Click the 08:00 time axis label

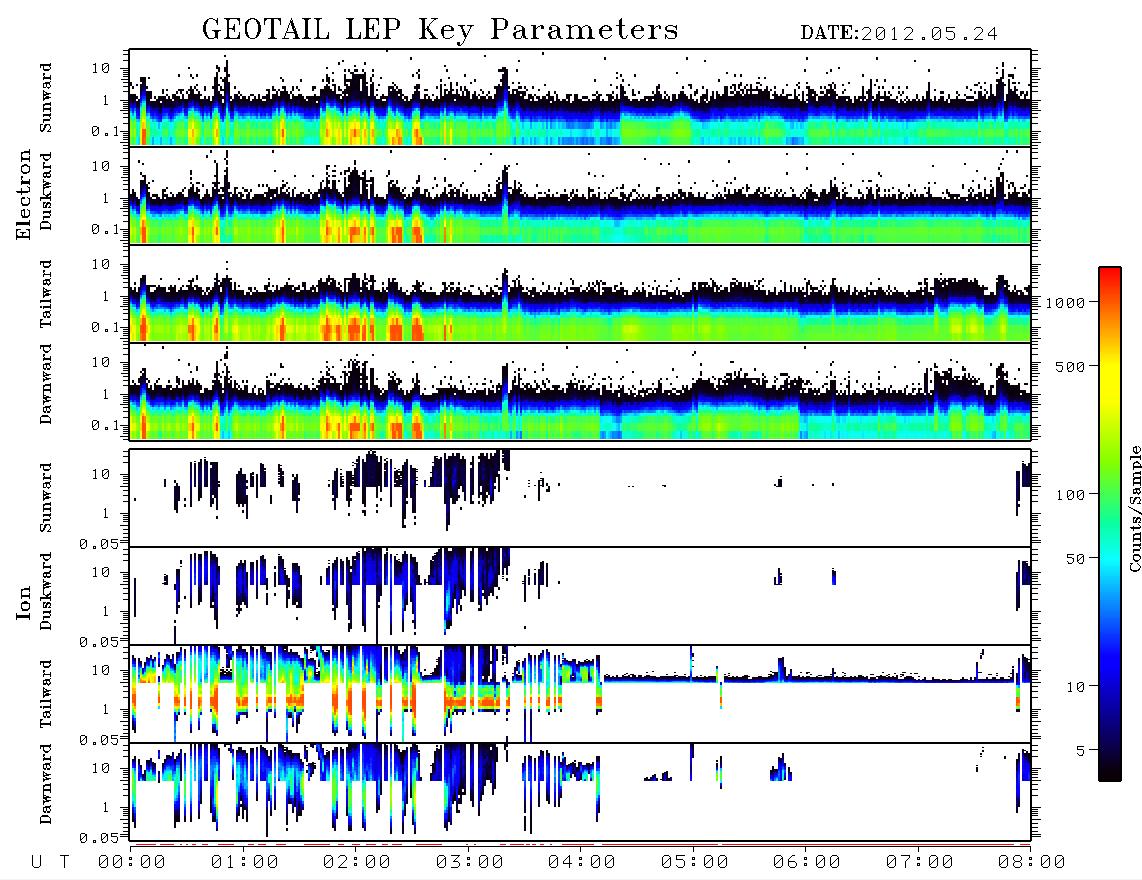point(1032,863)
